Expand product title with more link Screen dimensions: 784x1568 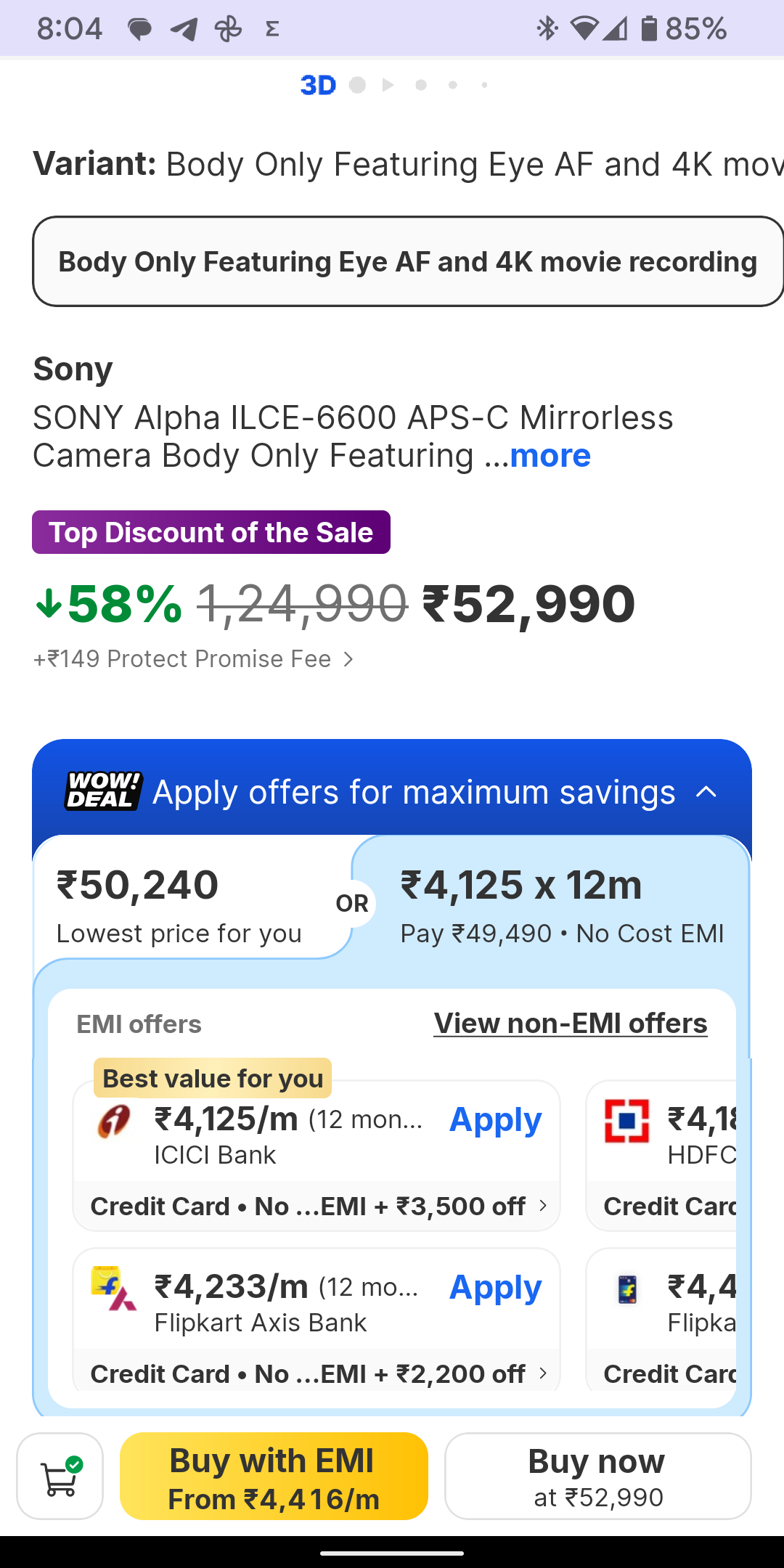point(550,456)
